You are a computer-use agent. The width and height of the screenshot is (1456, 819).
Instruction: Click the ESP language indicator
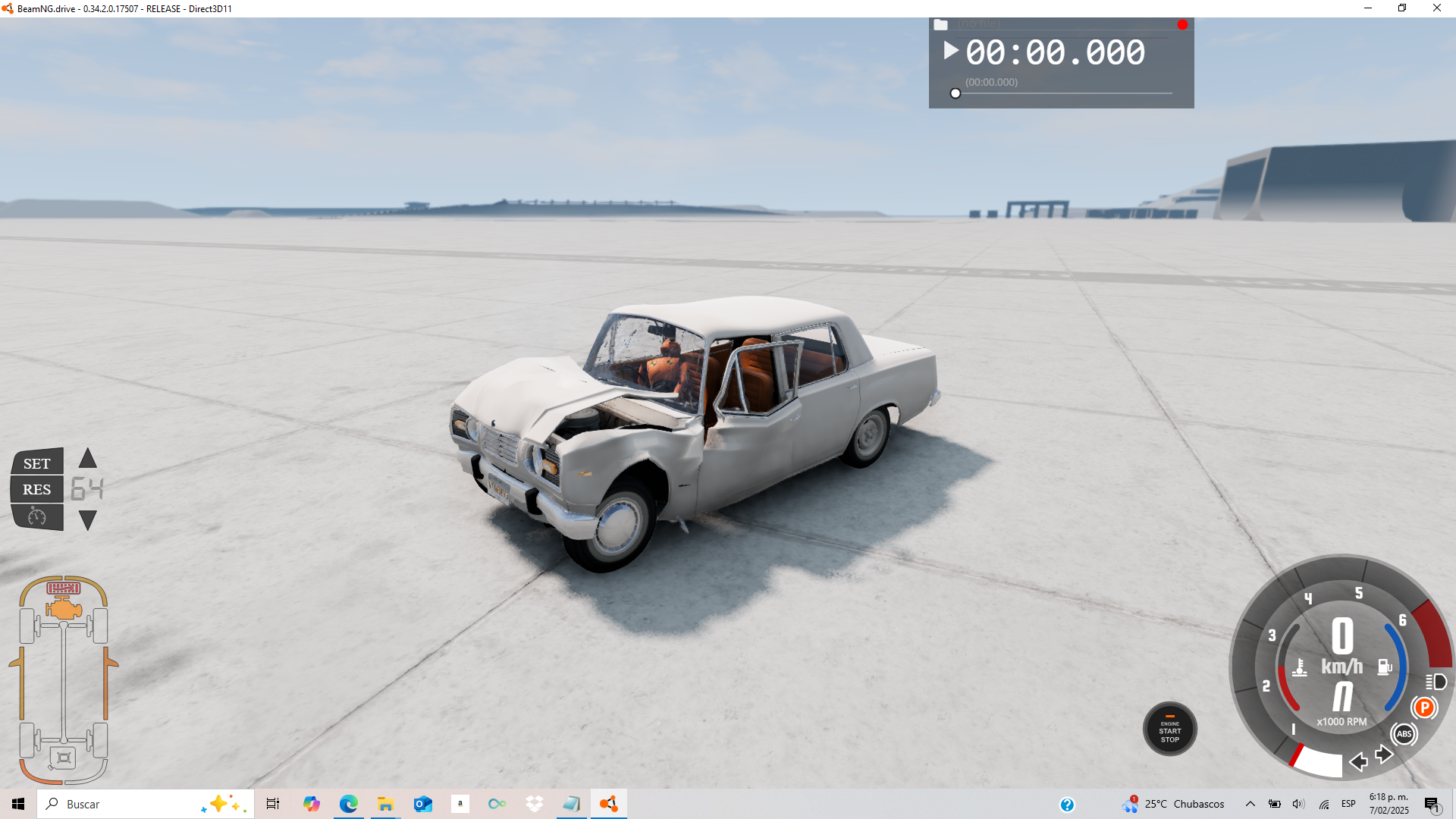tap(1348, 804)
